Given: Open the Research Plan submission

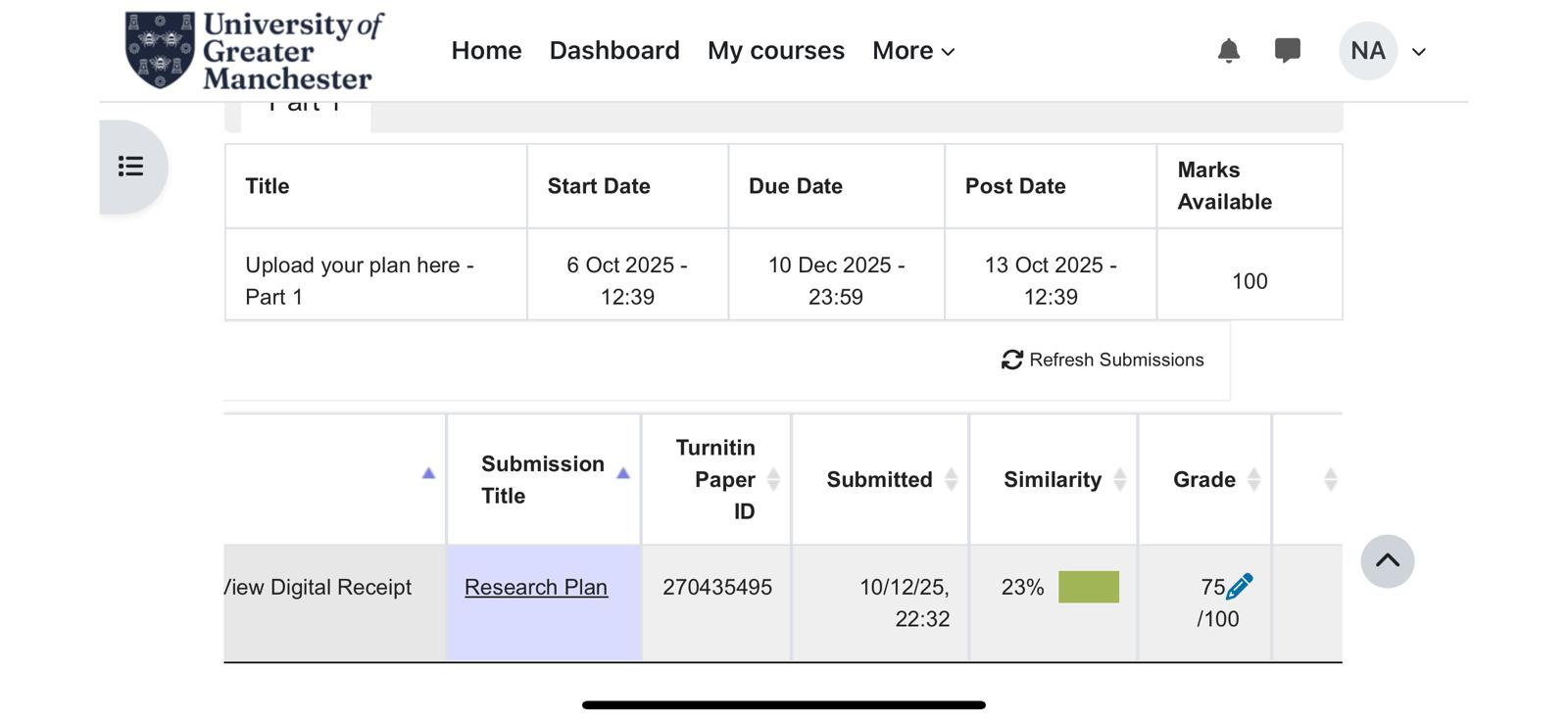Looking at the screenshot, I should pyautogui.click(x=536, y=586).
